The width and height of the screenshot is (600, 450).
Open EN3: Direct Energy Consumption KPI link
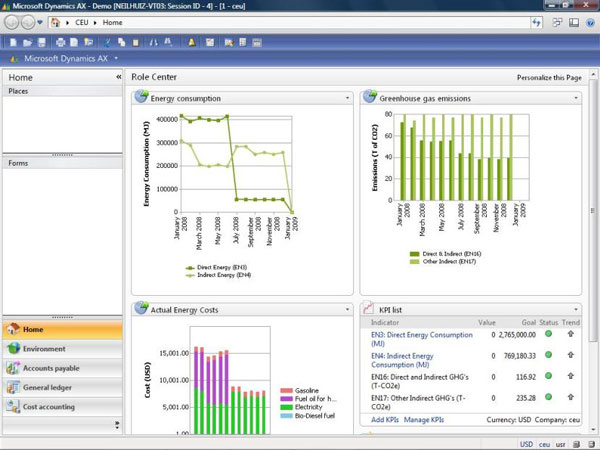pyautogui.click(x=422, y=339)
